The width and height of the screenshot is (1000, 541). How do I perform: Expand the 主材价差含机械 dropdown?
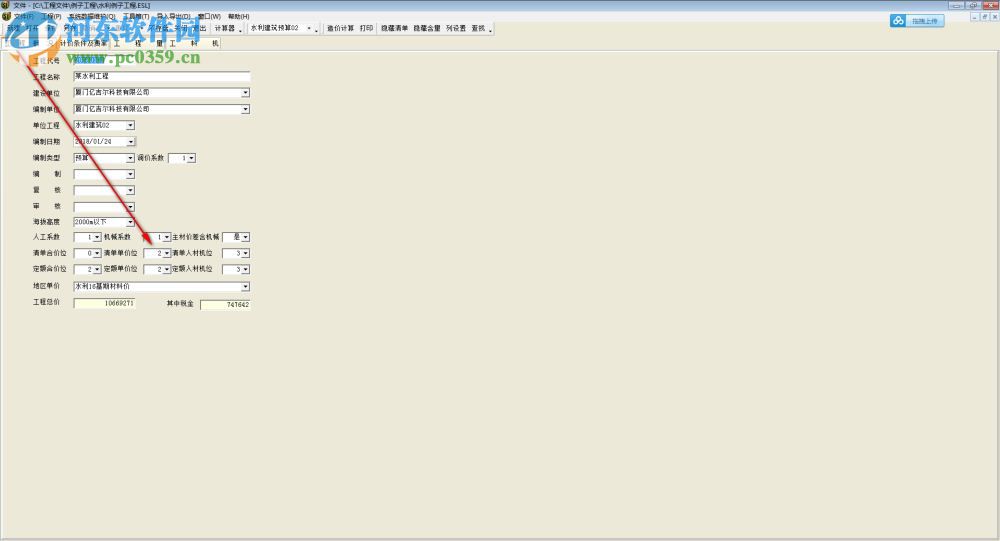pyautogui.click(x=246, y=237)
